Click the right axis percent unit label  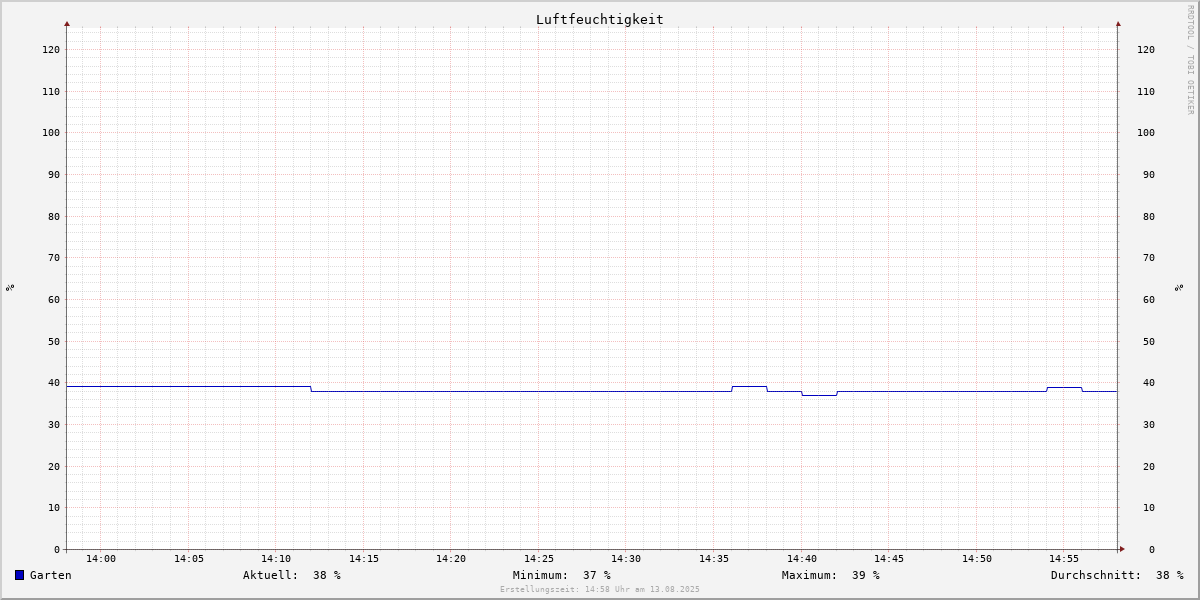click(x=1180, y=287)
